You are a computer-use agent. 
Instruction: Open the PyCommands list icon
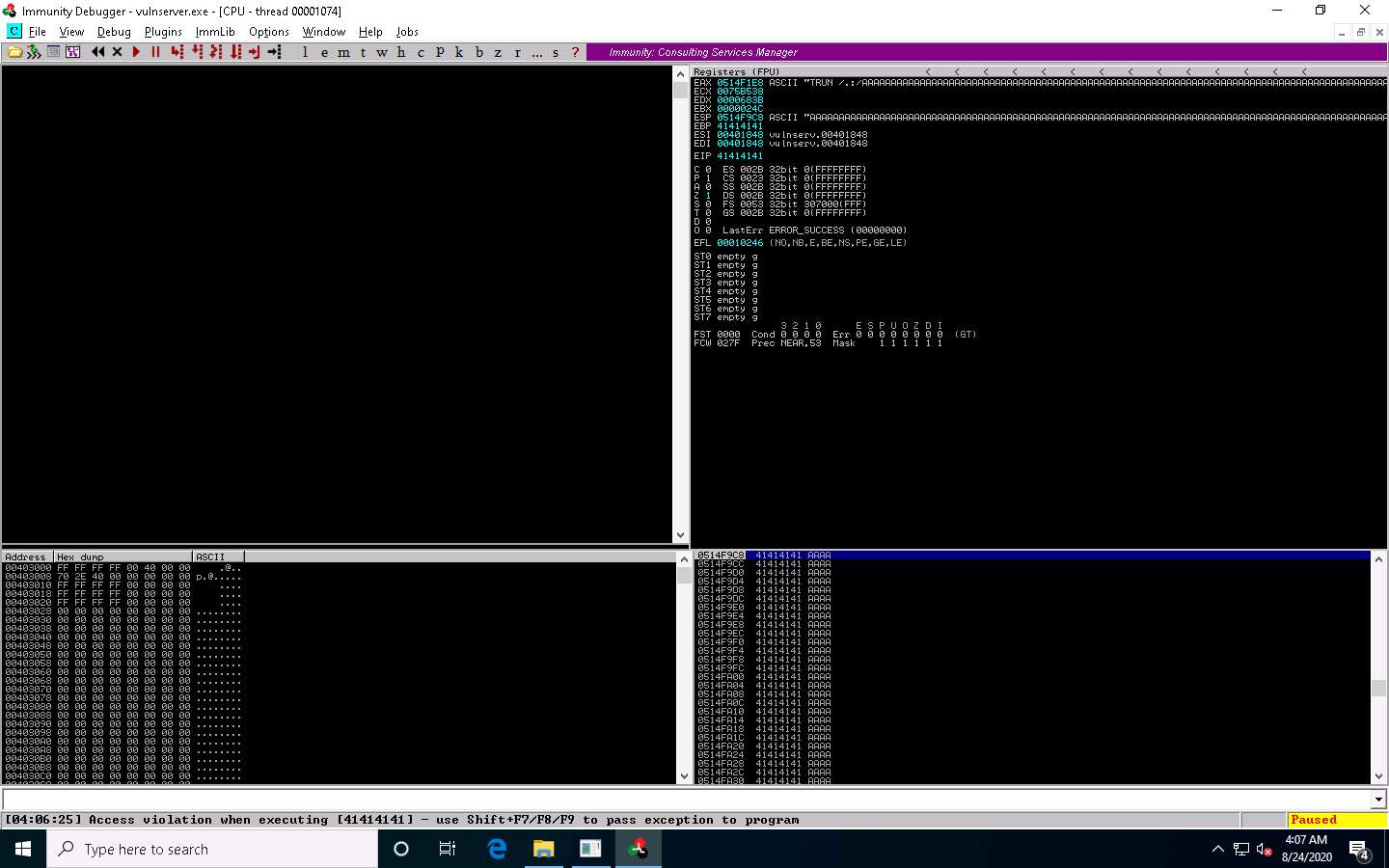point(72,52)
